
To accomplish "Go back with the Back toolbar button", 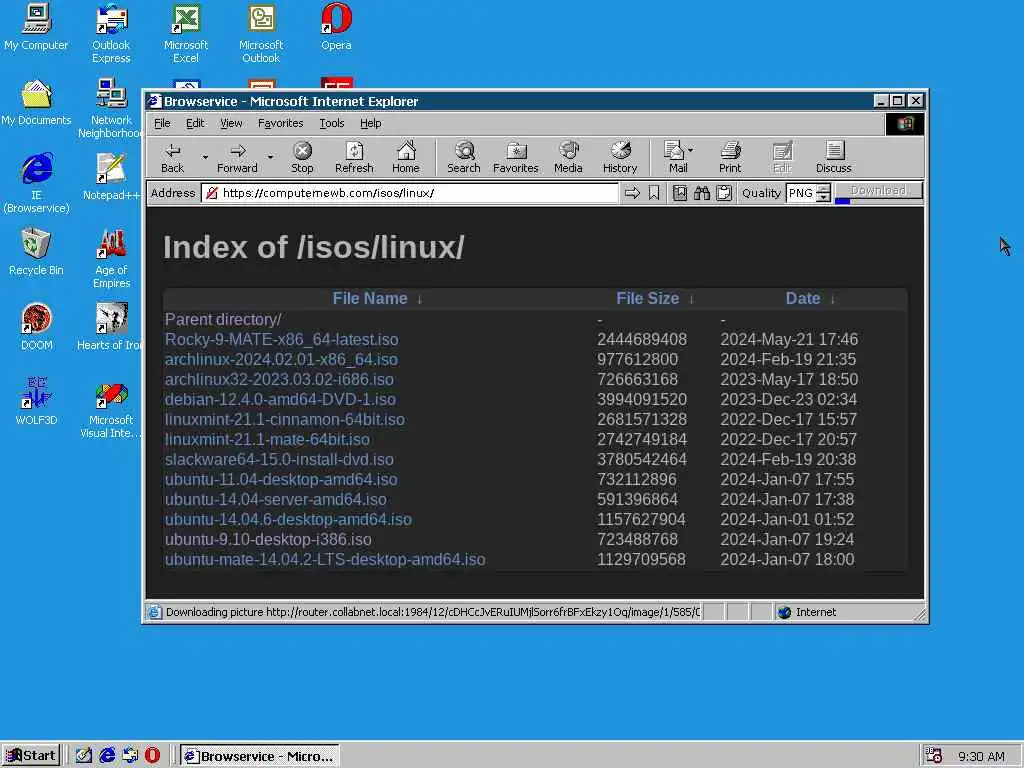I will pos(172,157).
